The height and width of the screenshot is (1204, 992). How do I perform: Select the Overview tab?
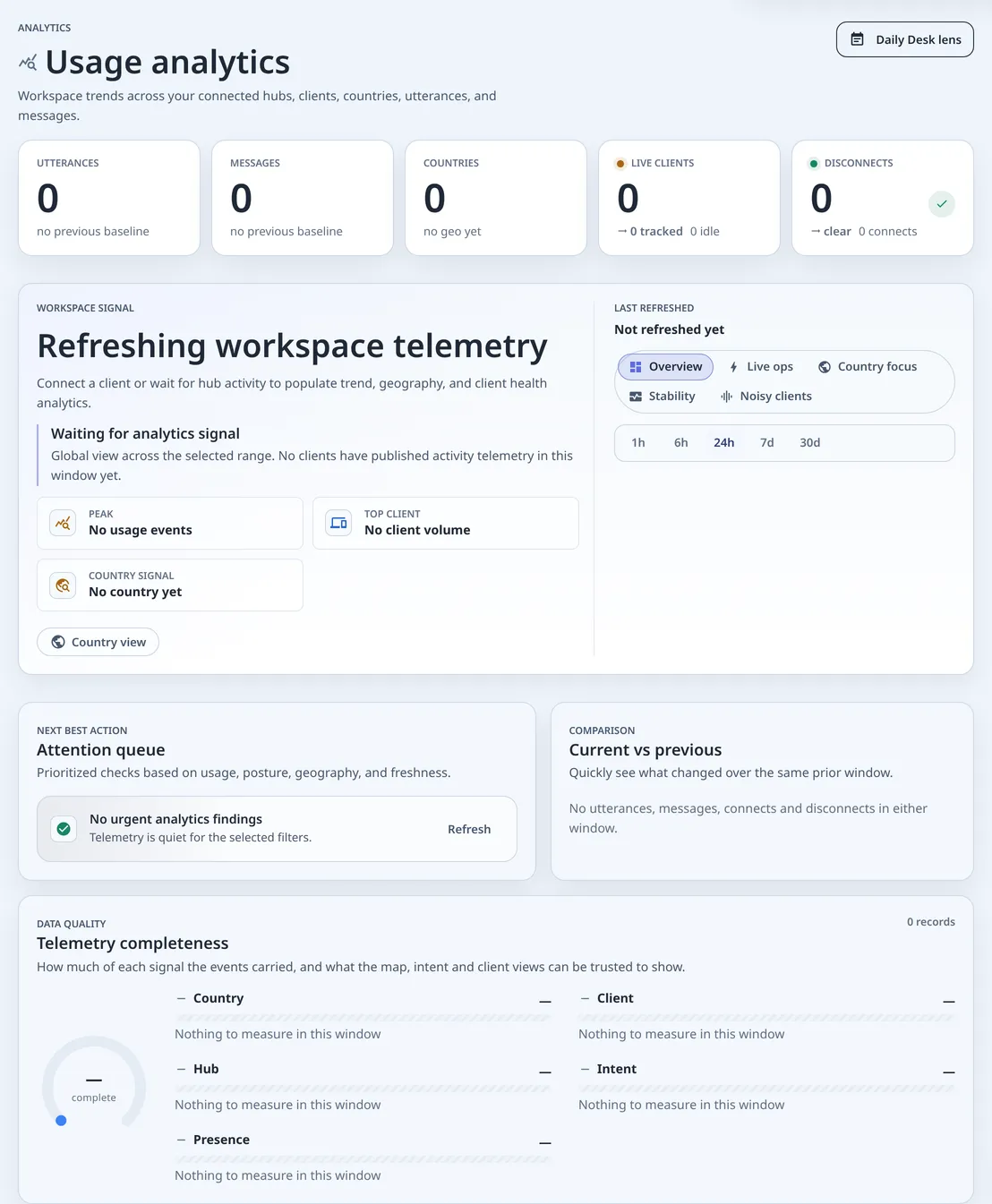665,367
